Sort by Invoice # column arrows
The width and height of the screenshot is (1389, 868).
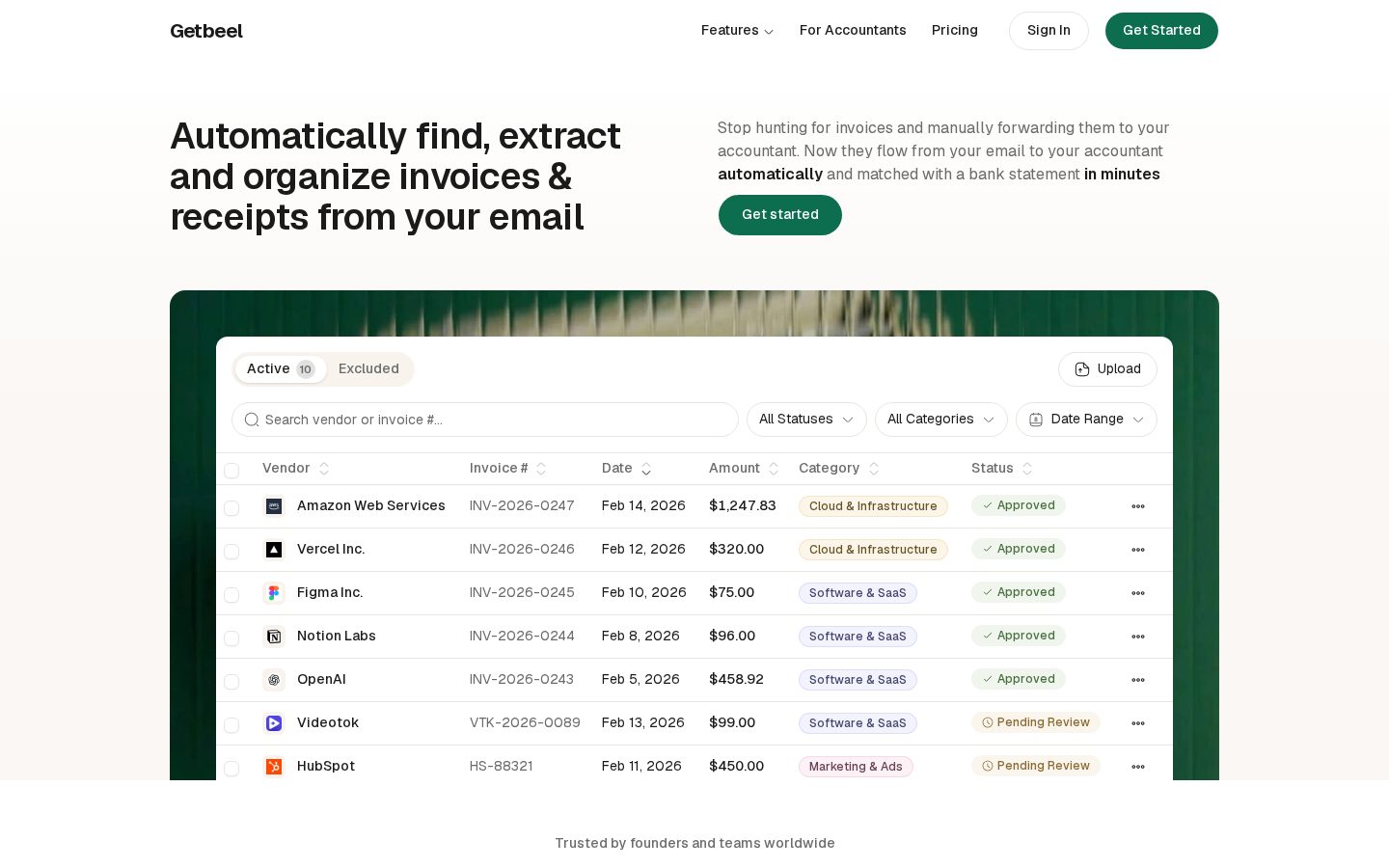click(541, 469)
